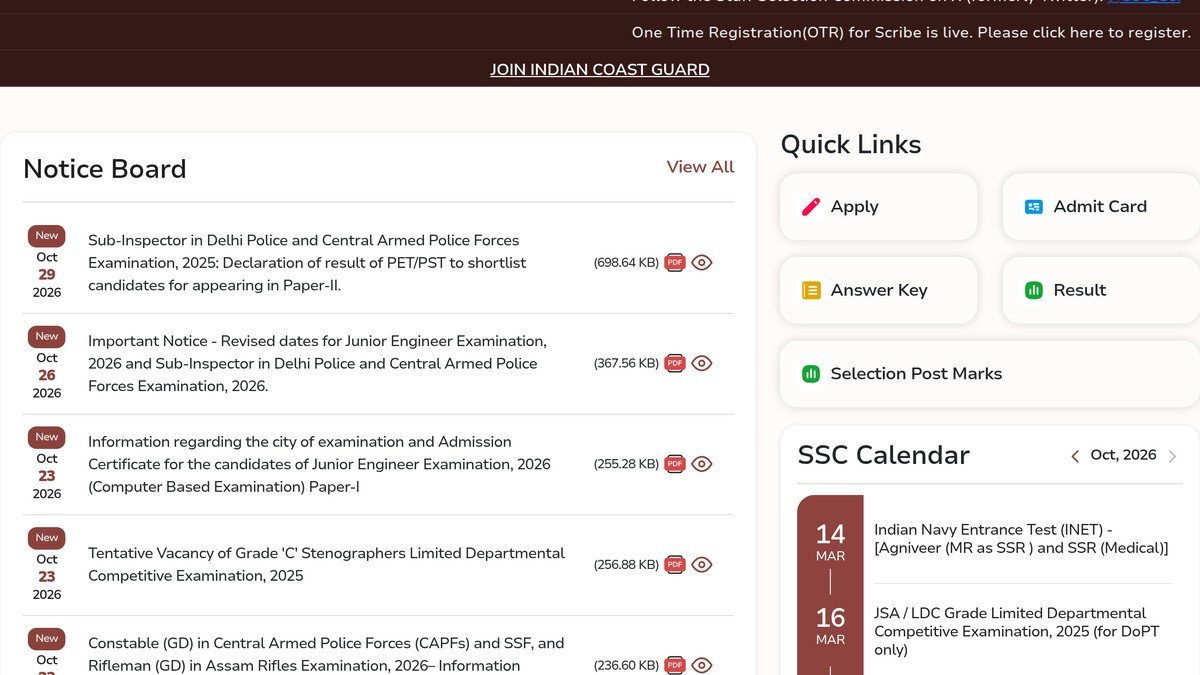Click the Notice Board heading
The height and width of the screenshot is (675, 1200).
(x=105, y=169)
